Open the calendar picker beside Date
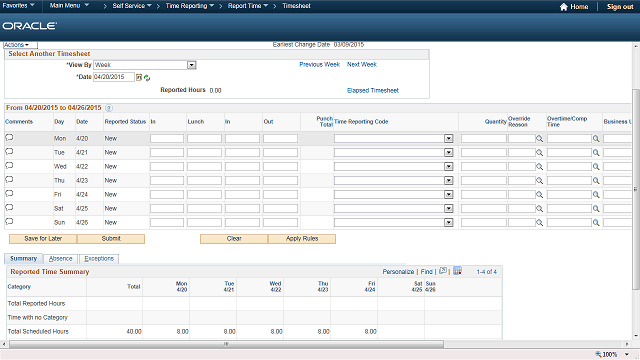Screen dimensions: 640x360 pyautogui.click(x=139, y=77)
